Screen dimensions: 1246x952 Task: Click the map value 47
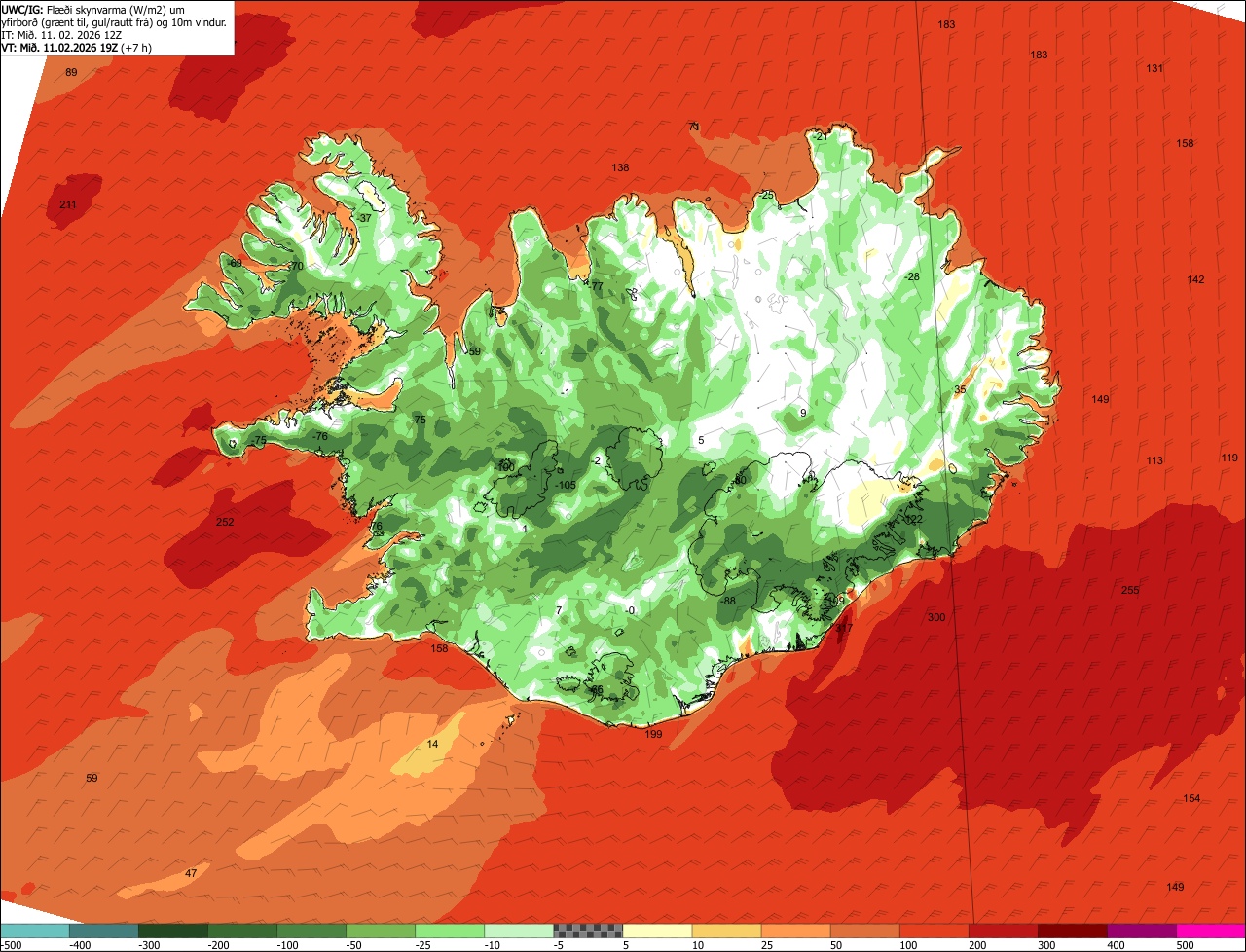pyautogui.click(x=191, y=874)
